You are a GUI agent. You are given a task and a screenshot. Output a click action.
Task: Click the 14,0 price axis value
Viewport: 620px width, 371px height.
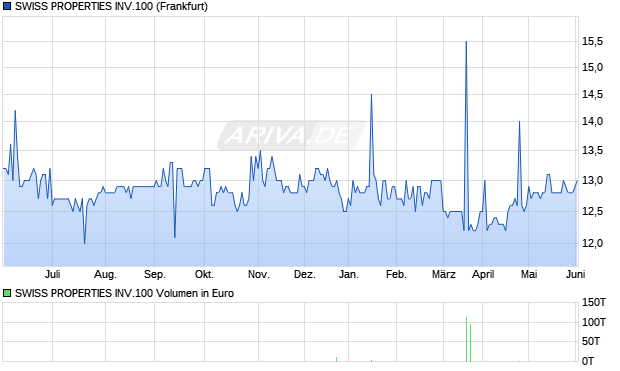[593, 121]
